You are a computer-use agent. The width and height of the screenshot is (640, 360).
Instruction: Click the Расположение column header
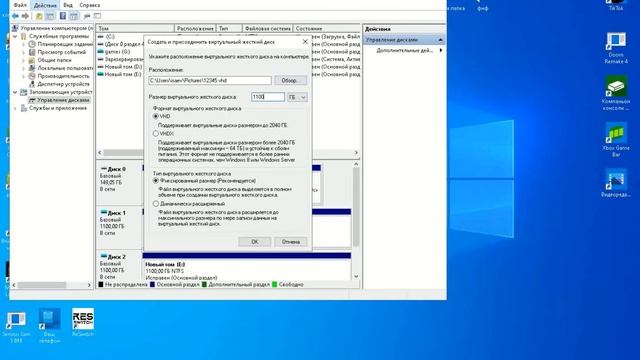[195, 29]
